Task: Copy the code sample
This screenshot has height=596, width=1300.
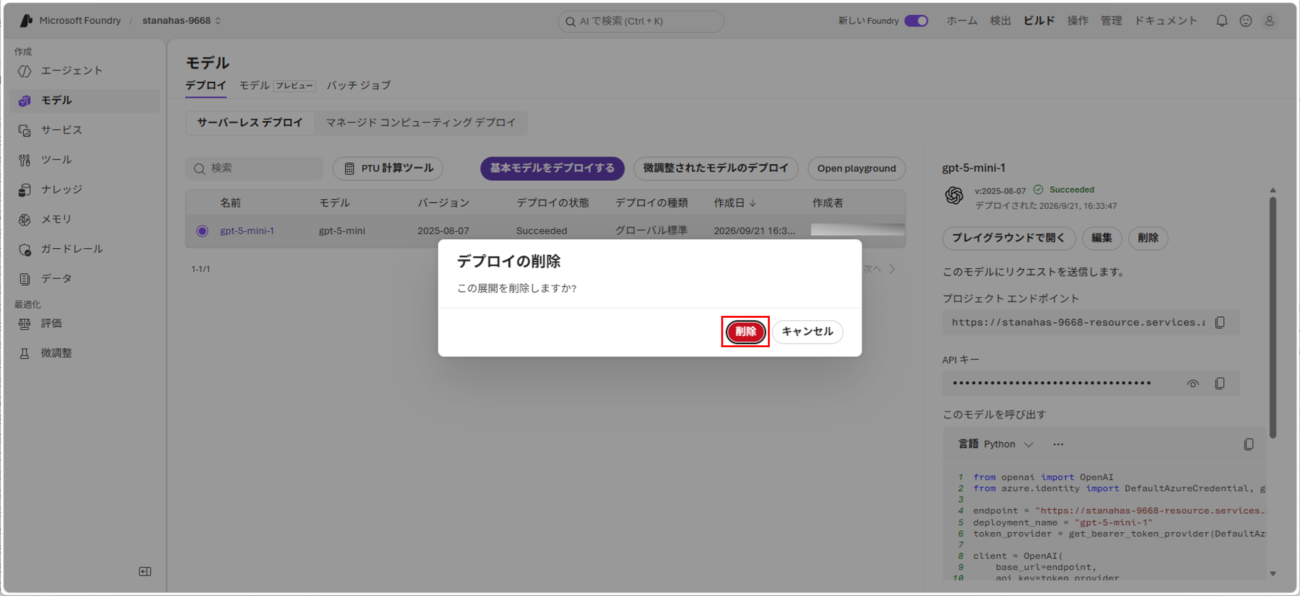Action: (x=1248, y=444)
